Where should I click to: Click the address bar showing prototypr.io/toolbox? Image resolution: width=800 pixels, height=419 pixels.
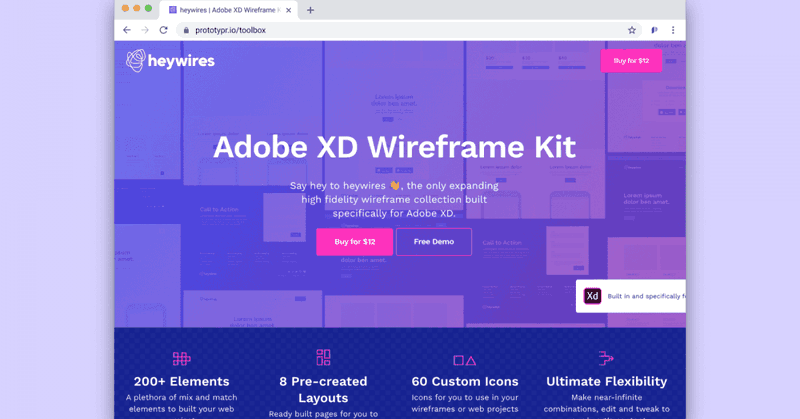pos(408,30)
